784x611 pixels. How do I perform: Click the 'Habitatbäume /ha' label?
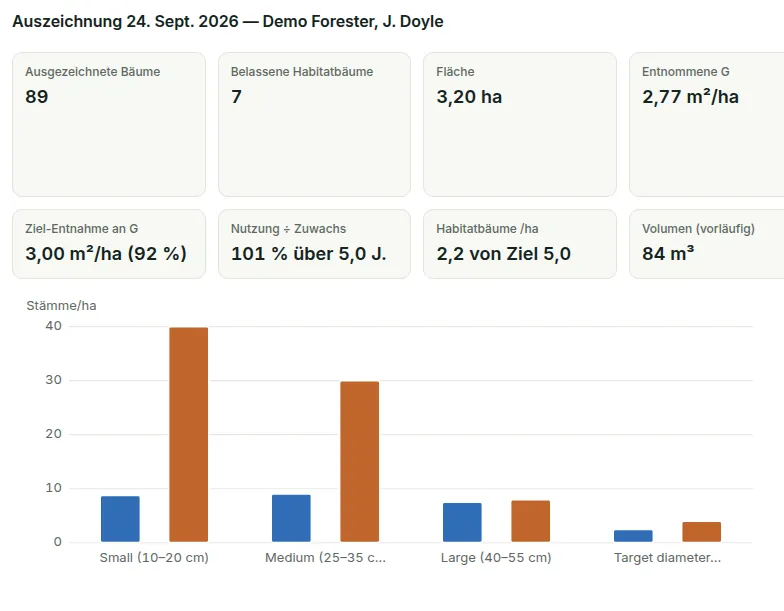(488, 228)
